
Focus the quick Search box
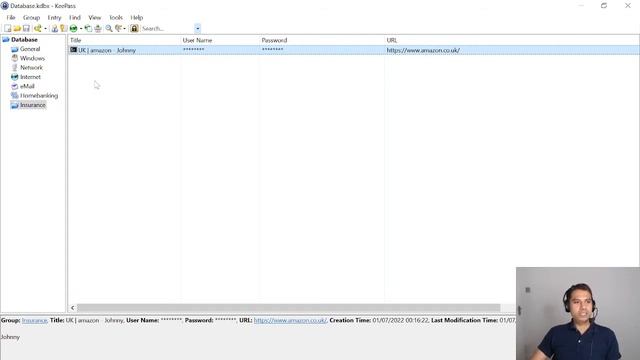167,29
